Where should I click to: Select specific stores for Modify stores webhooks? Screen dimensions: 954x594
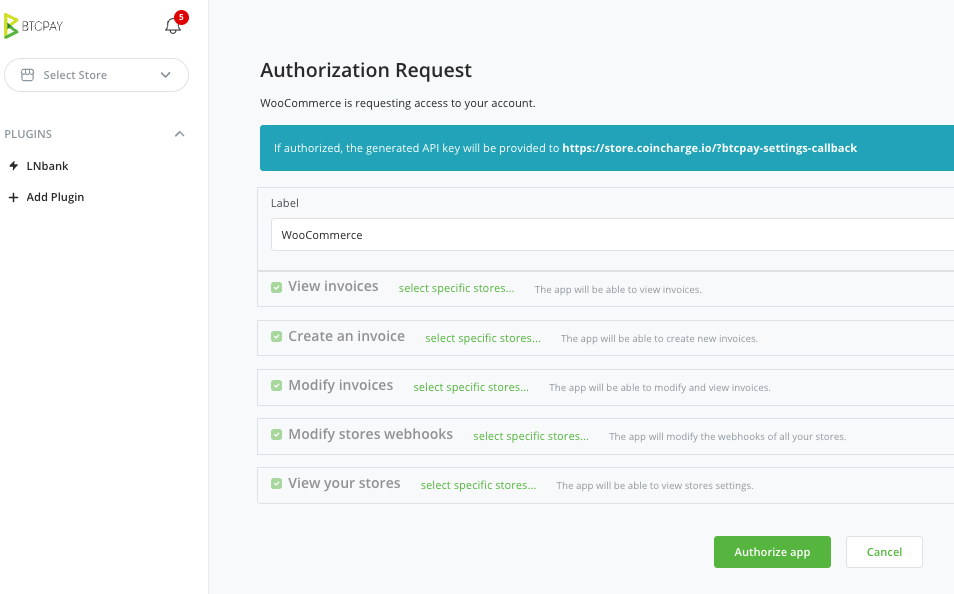click(x=531, y=436)
